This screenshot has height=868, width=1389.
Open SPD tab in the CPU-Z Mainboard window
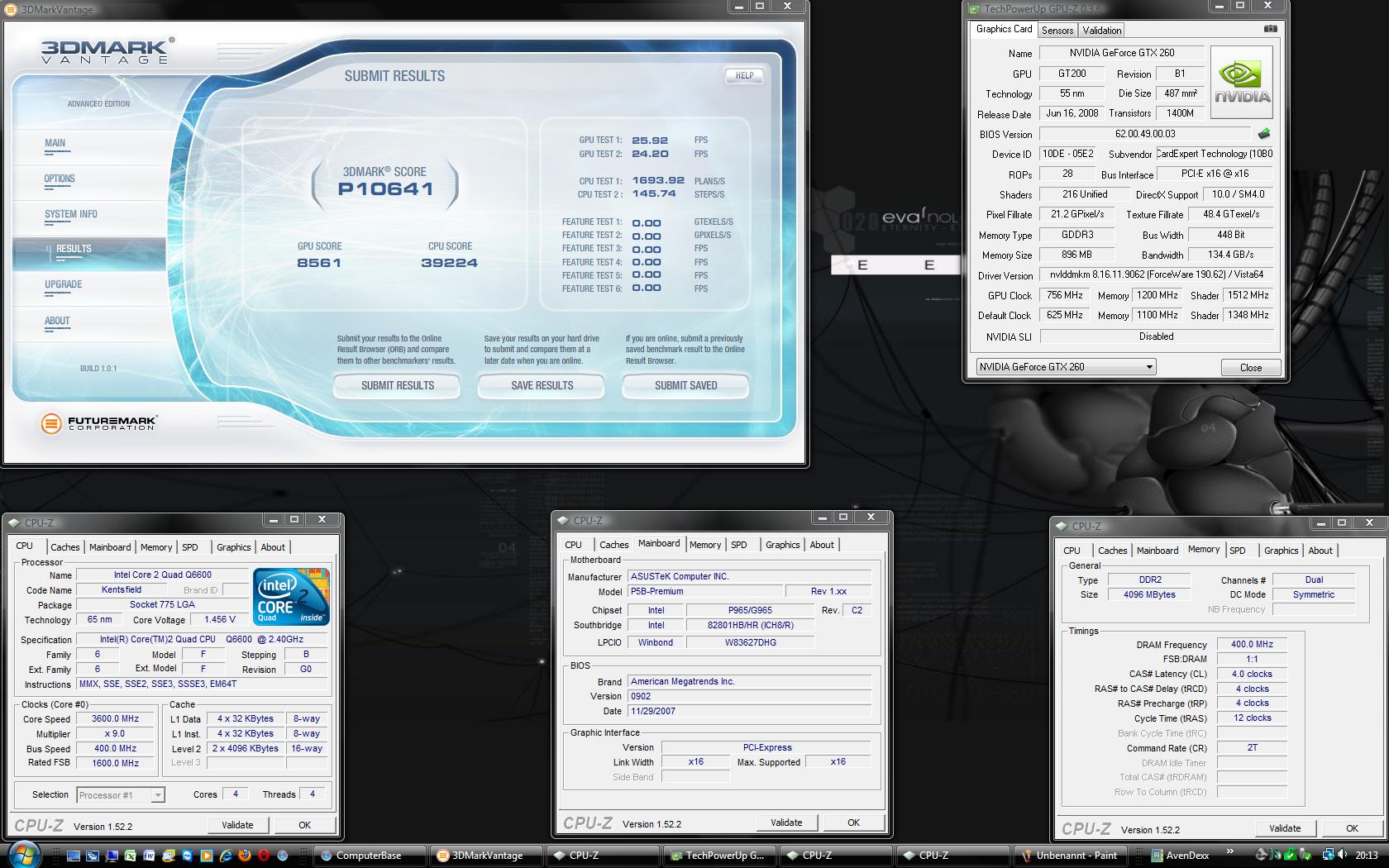click(739, 545)
